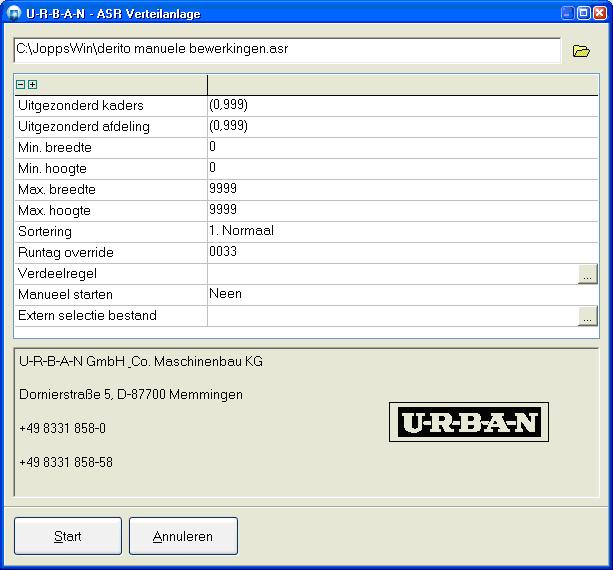Click the U-R-B-A-N GmbH company name text
This screenshot has height=570, width=613.
(x=141, y=361)
